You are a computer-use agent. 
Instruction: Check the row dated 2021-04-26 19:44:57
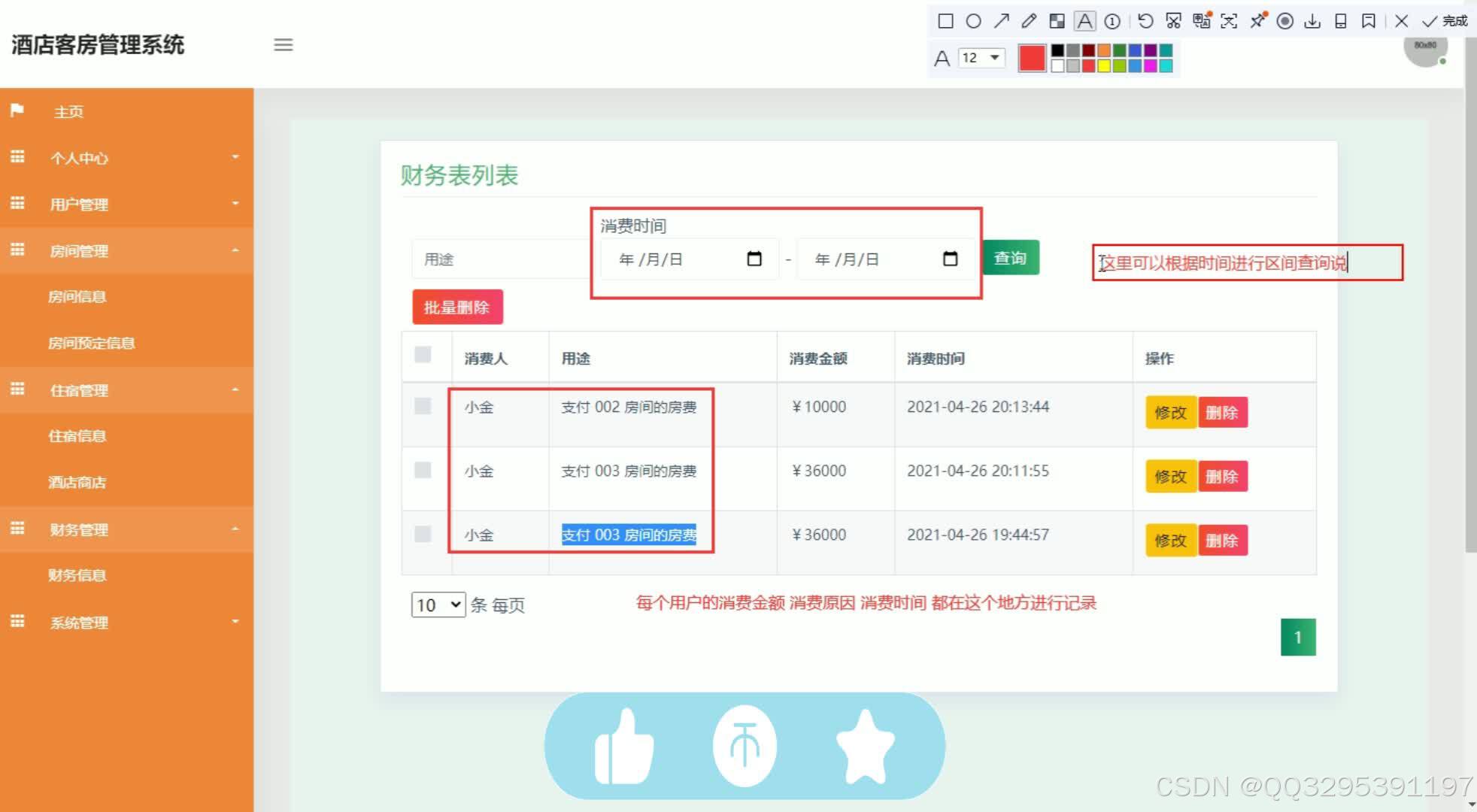coord(423,534)
